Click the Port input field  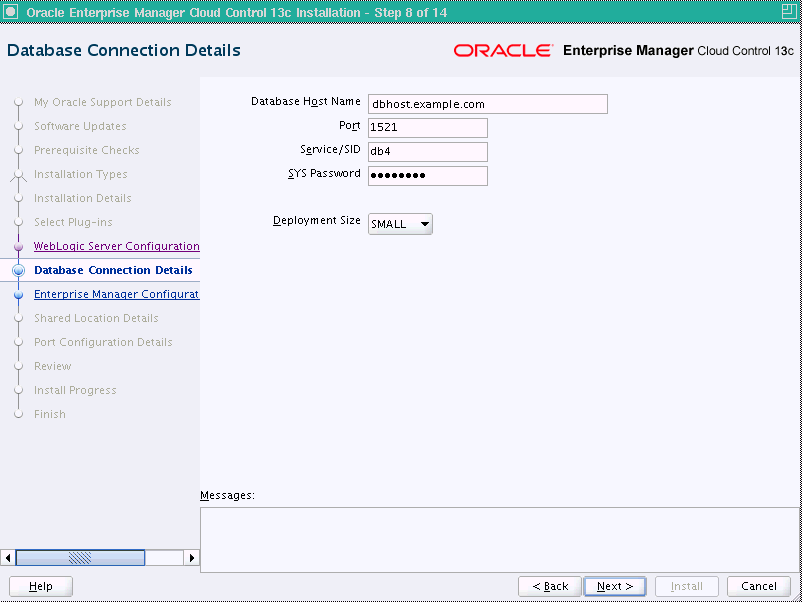pyautogui.click(x=428, y=127)
